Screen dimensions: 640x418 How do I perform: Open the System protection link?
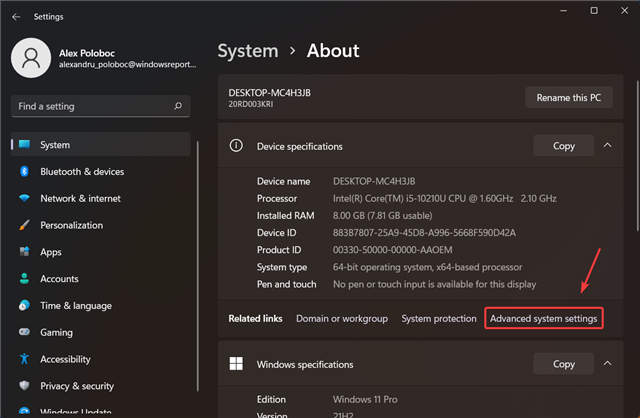(x=438, y=319)
